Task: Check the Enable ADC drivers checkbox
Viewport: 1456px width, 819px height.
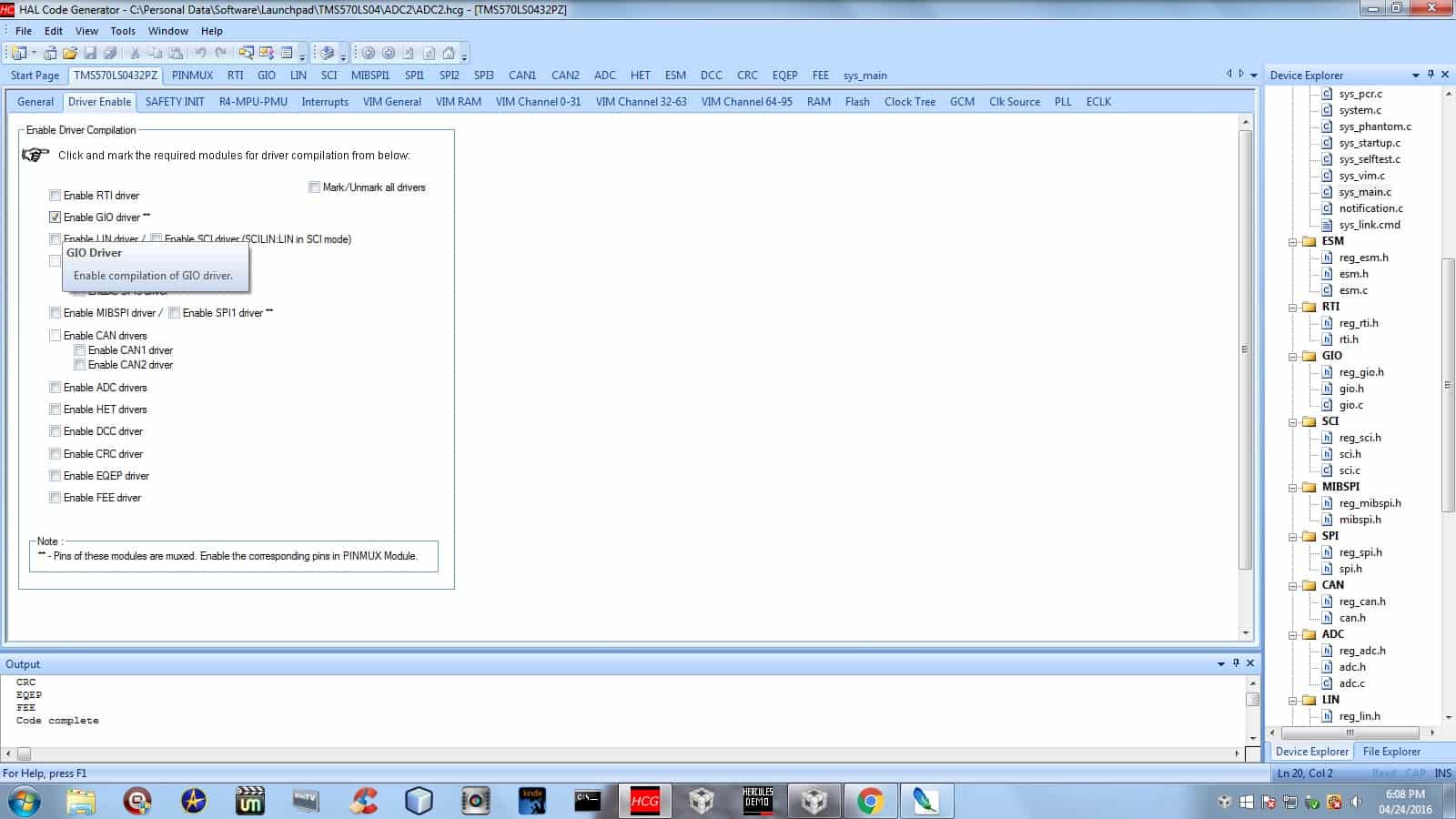Action: click(x=56, y=388)
